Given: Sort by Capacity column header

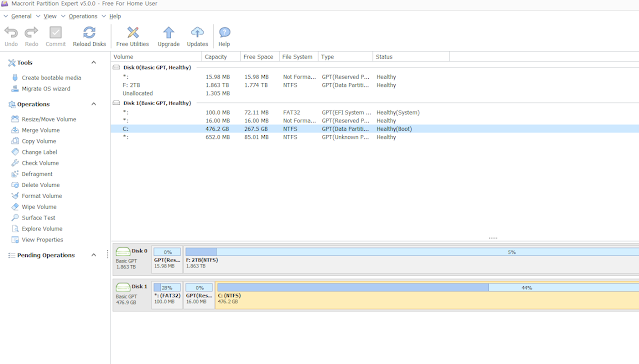Looking at the screenshot, I should (x=221, y=57).
